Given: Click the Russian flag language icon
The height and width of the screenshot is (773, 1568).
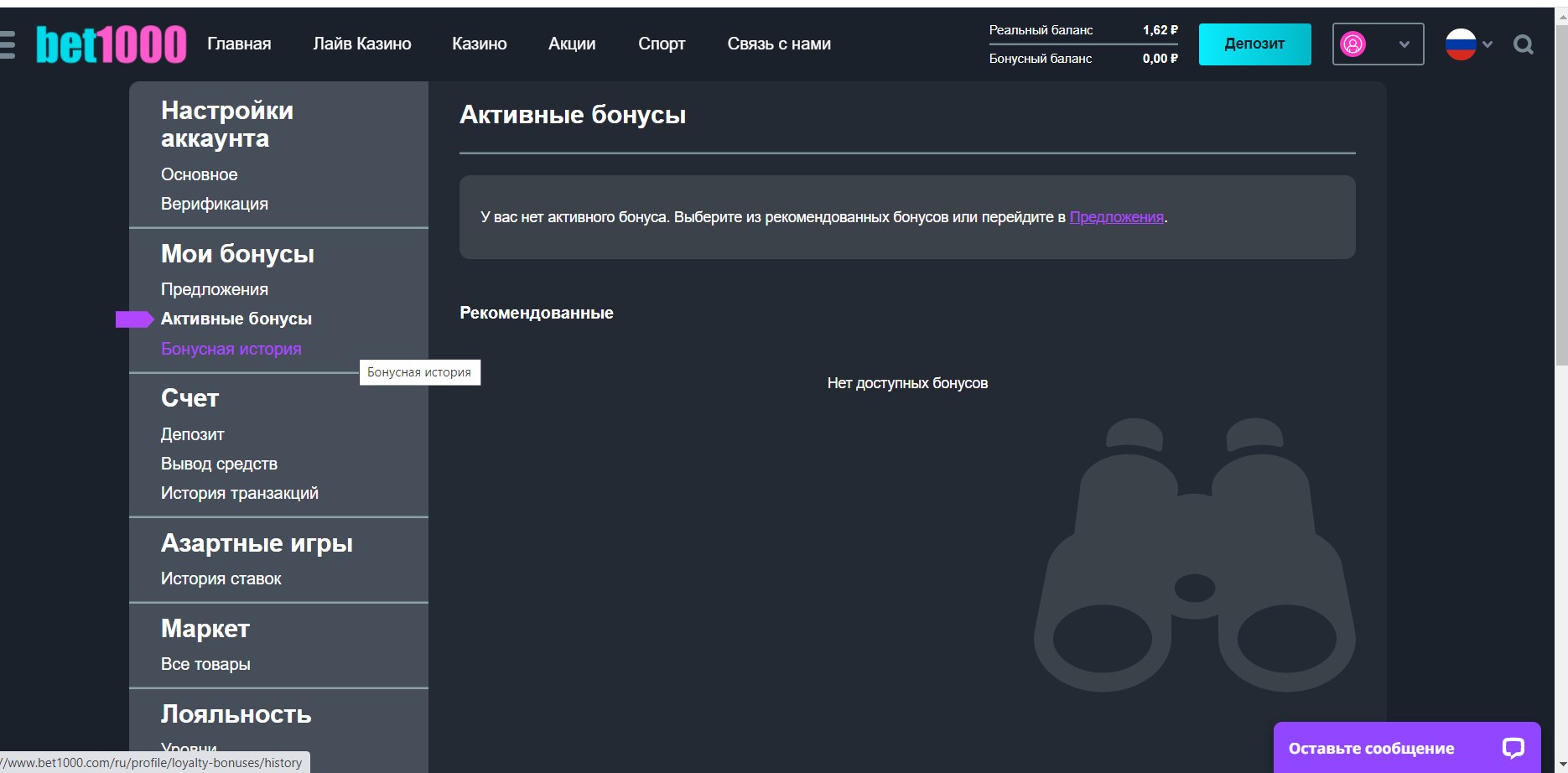Looking at the screenshot, I should [1460, 44].
